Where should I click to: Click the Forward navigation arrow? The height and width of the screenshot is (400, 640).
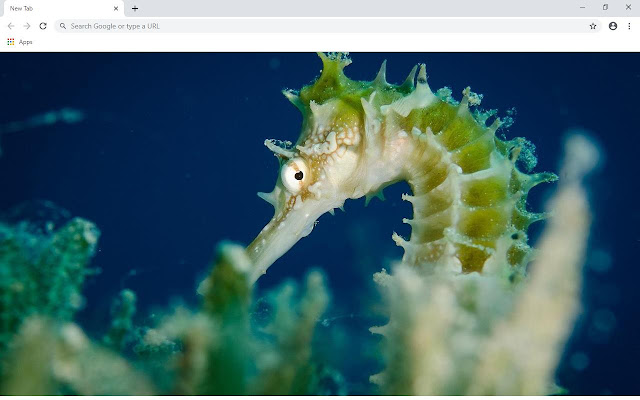pos(27,26)
